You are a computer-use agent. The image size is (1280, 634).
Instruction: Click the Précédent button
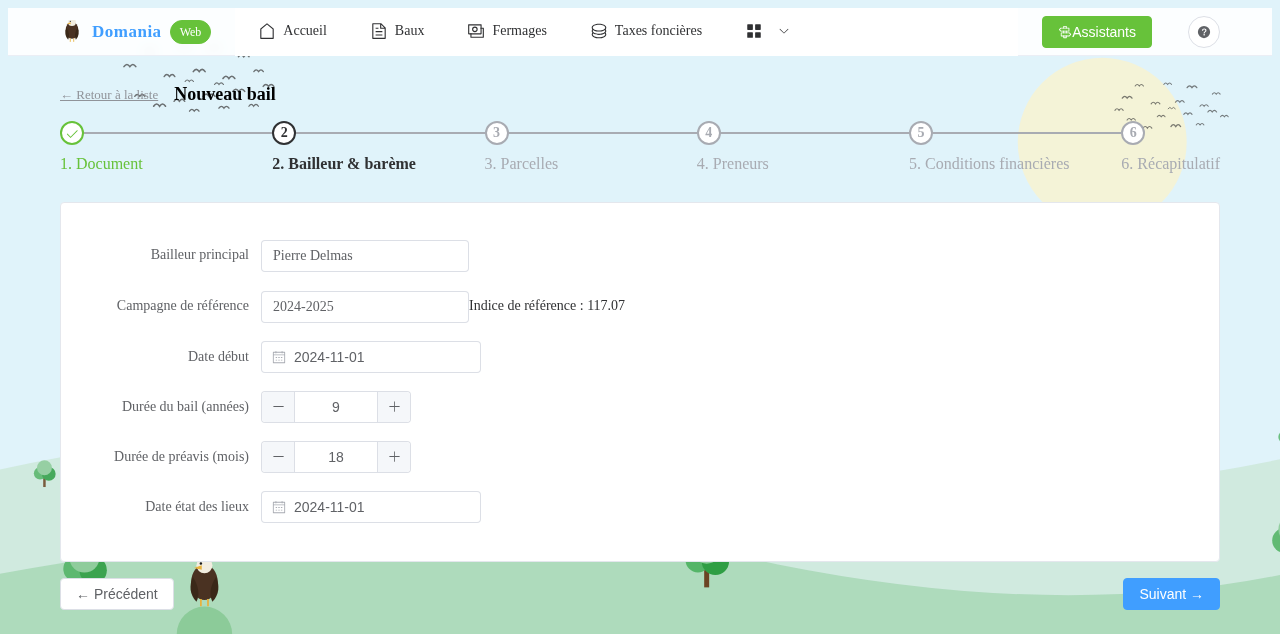coord(117,594)
